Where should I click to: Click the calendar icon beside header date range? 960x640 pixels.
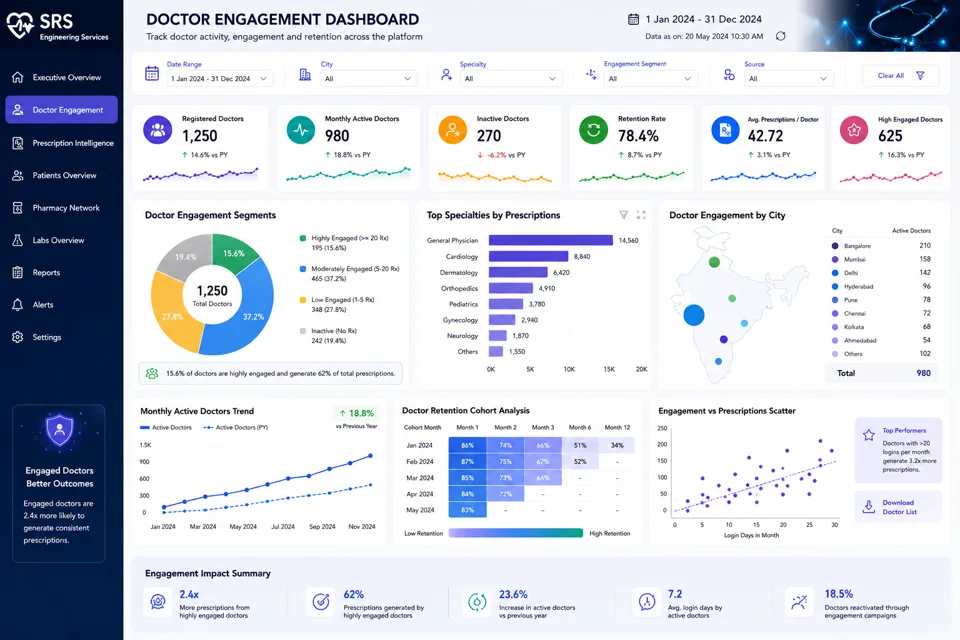tap(634, 20)
